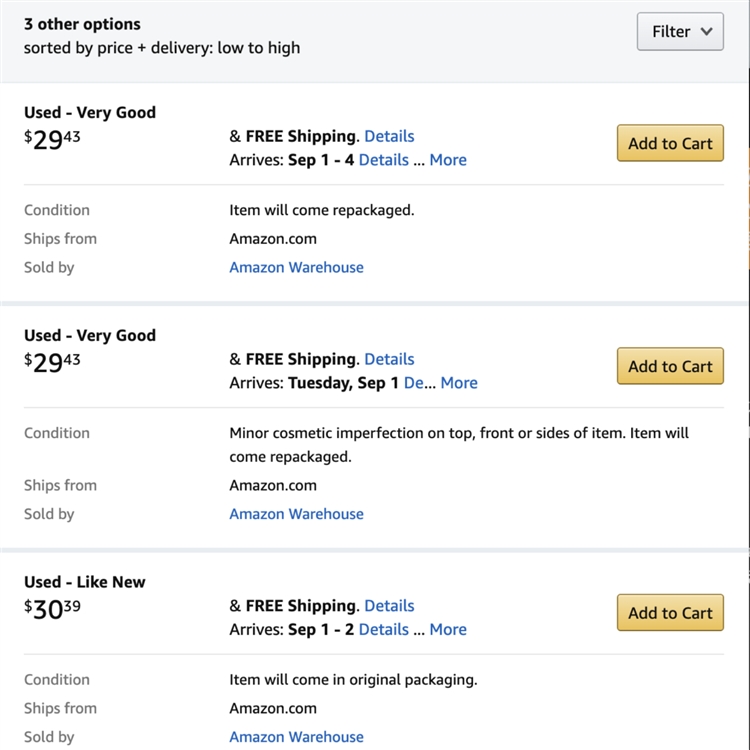Expand More beside the Tuesday, Sep 1 arrival
The image size is (750, 750).
459,383
